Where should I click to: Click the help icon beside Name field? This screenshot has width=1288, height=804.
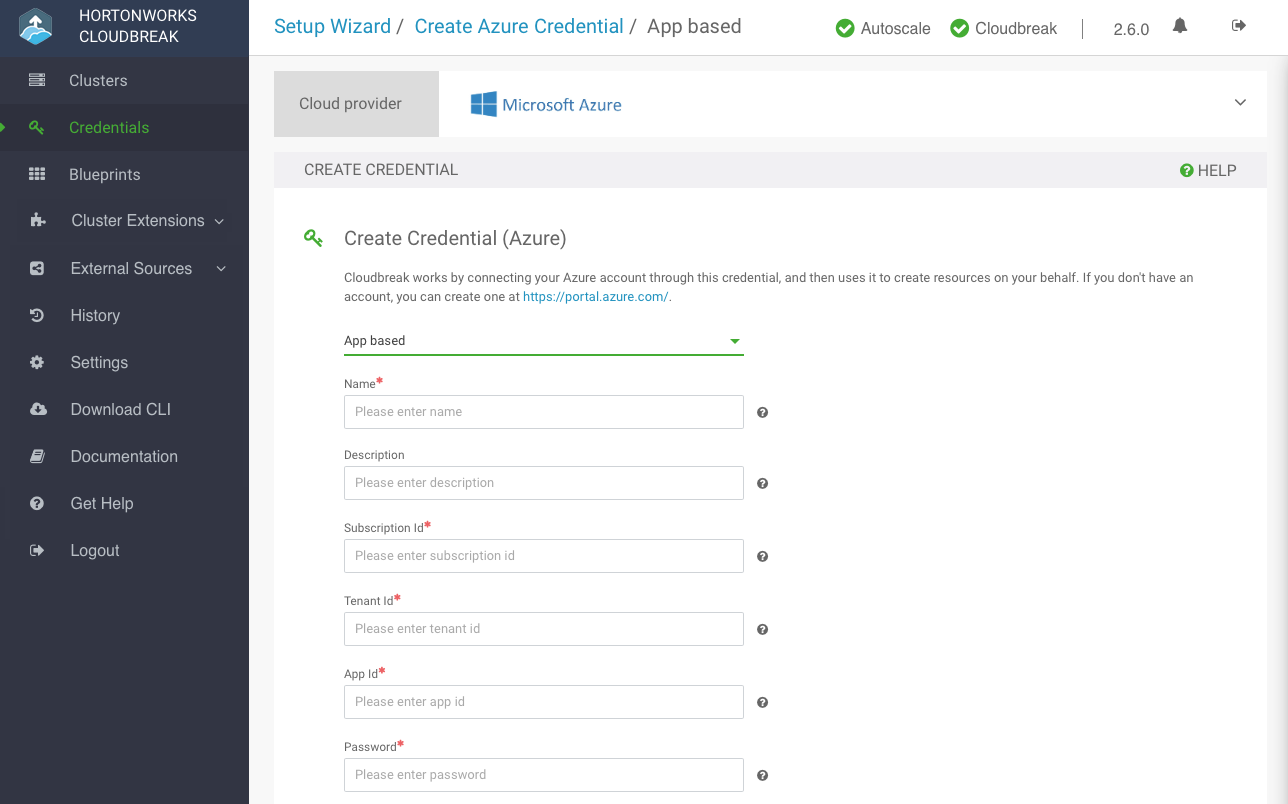pos(762,412)
